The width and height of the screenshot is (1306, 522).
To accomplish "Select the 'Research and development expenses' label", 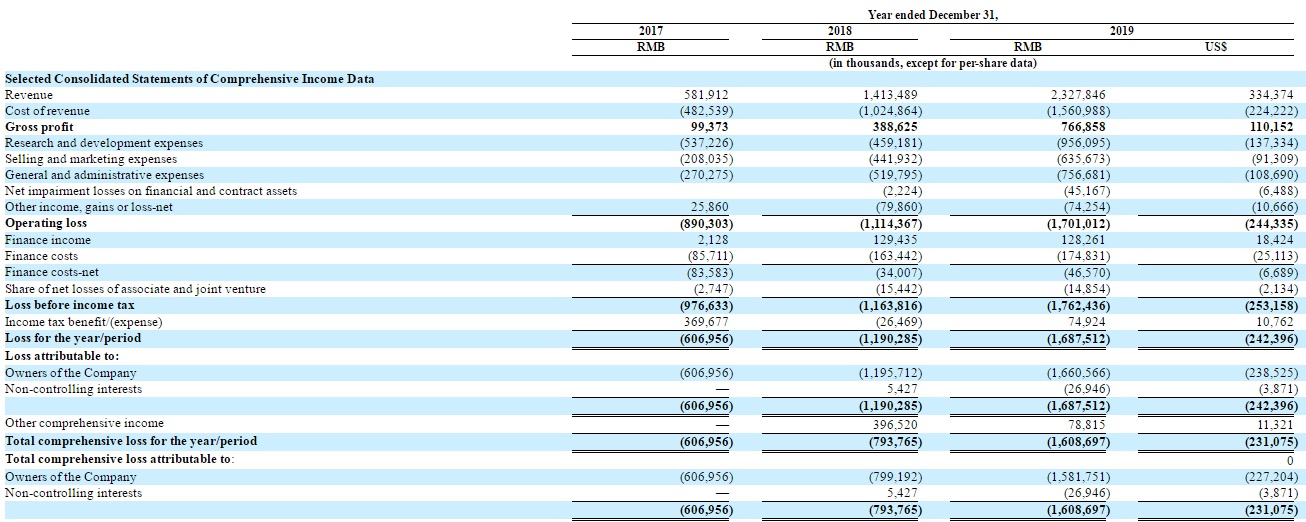I will (x=104, y=143).
